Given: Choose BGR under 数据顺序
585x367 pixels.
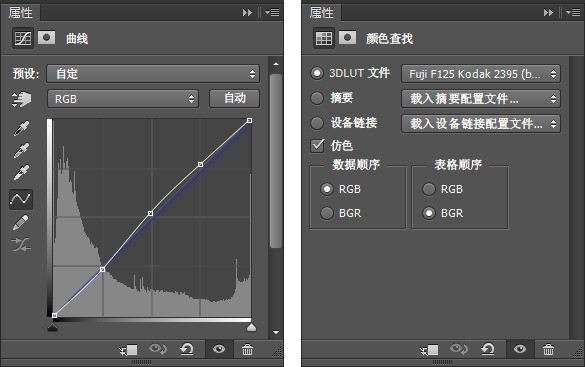Looking at the screenshot, I should coord(327,213).
